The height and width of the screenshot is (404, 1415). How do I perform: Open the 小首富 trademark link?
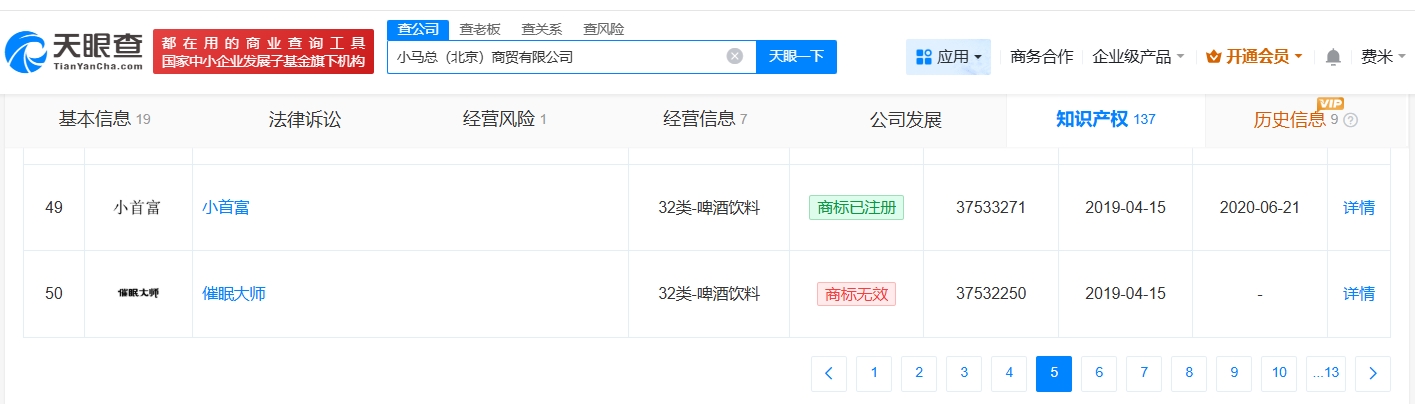(x=226, y=208)
